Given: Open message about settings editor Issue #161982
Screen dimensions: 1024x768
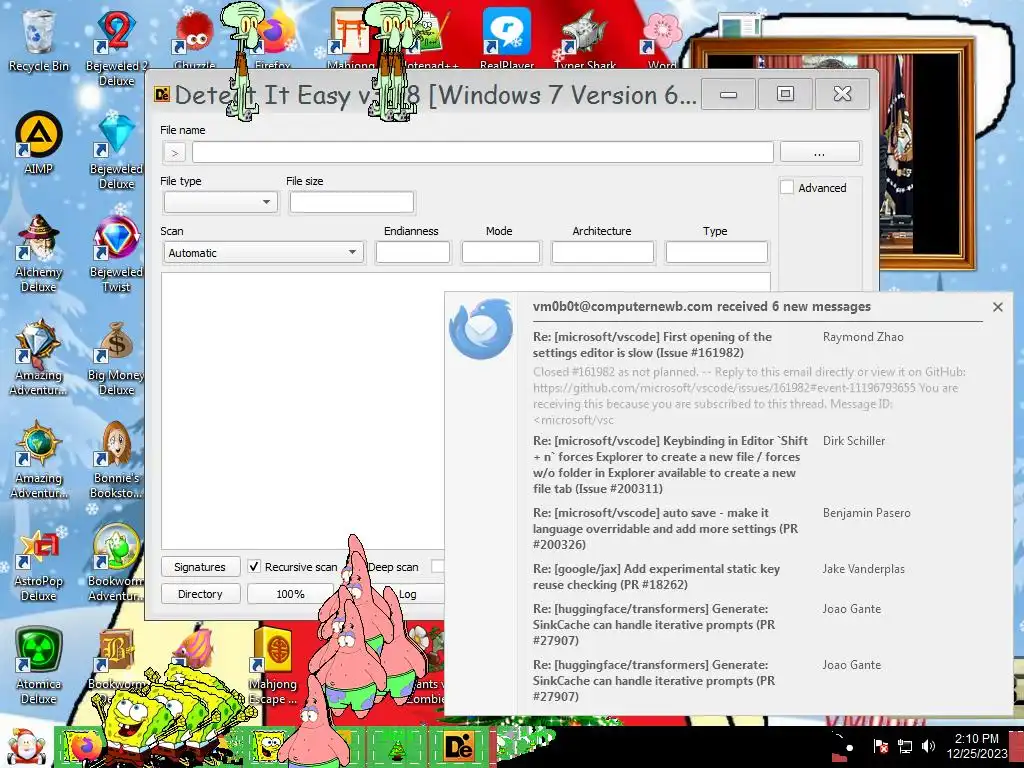Looking at the screenshot, I should point(652,345).
